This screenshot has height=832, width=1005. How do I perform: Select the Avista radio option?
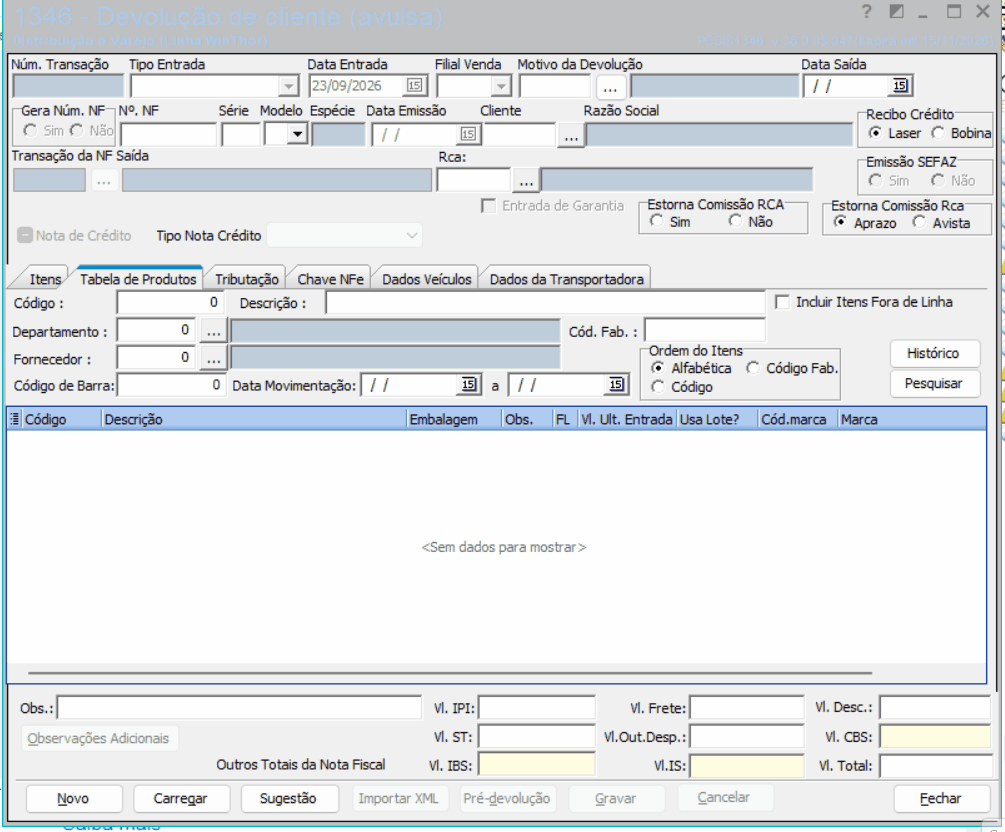coord(919,222)
